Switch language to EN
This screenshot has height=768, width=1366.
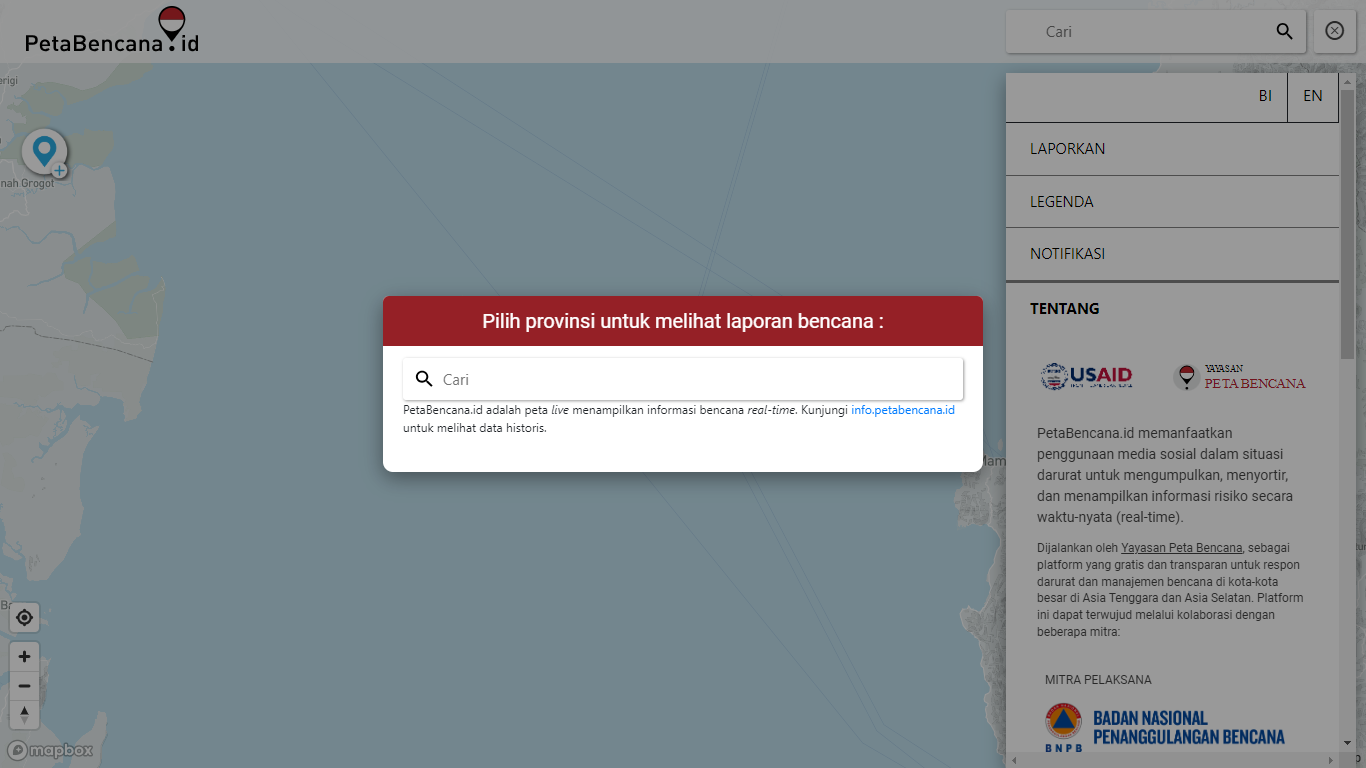tap(1312, 96)
